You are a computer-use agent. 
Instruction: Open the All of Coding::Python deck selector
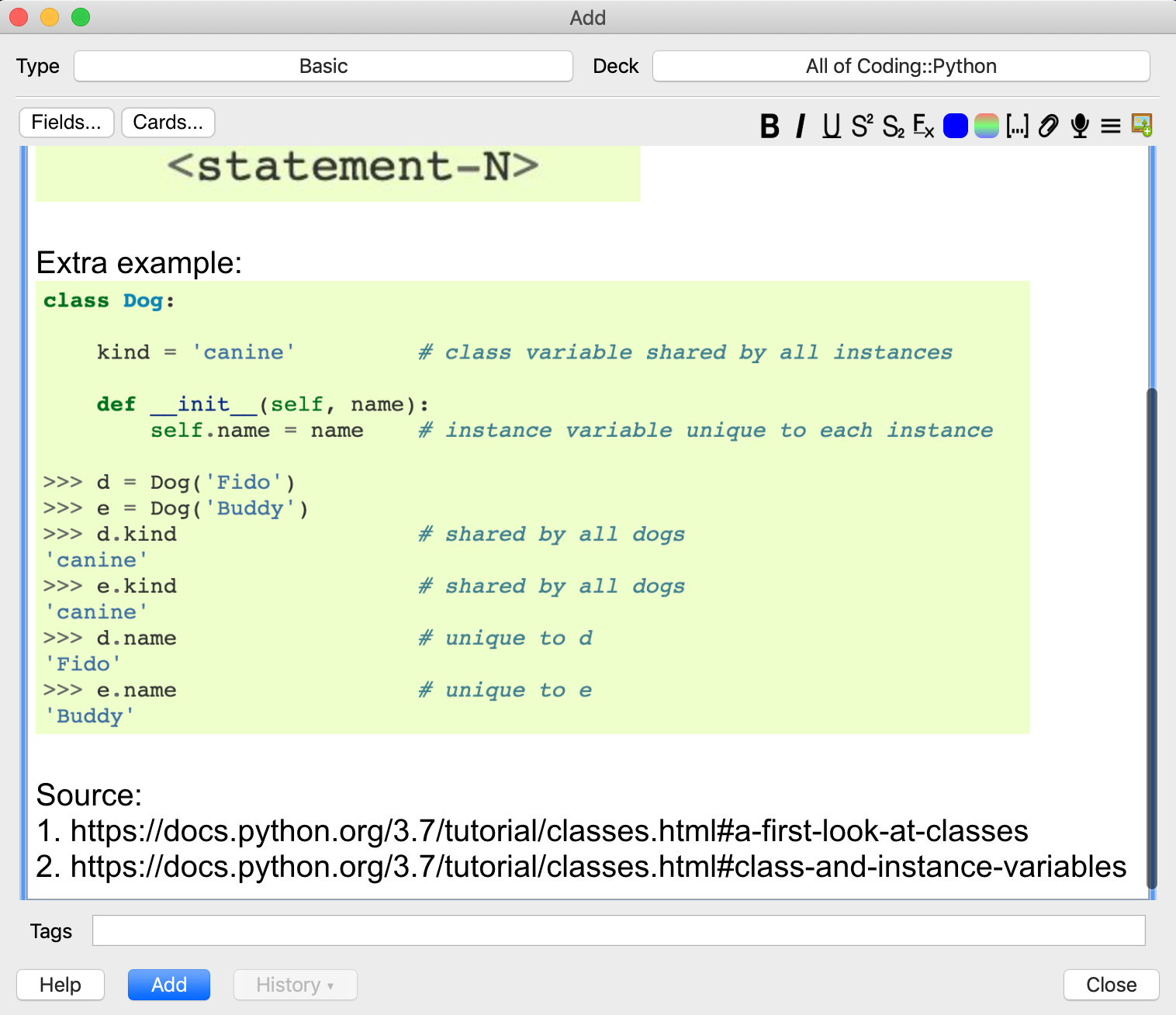click(901, 66)
